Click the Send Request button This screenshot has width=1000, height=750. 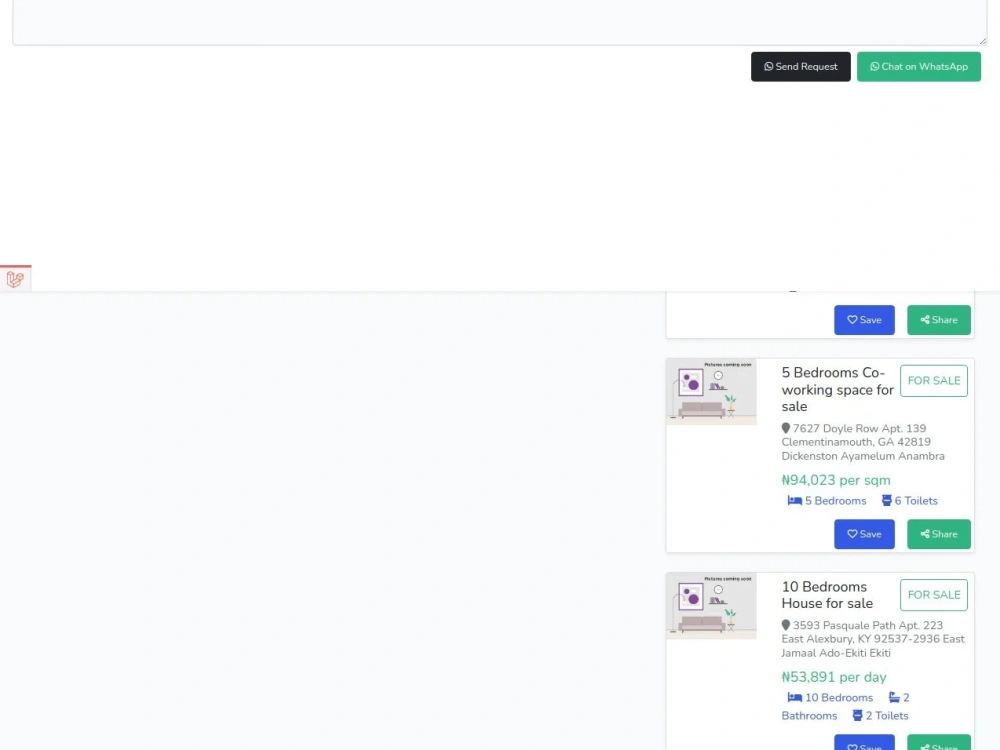pyautogui.click(x=800, y=66)
